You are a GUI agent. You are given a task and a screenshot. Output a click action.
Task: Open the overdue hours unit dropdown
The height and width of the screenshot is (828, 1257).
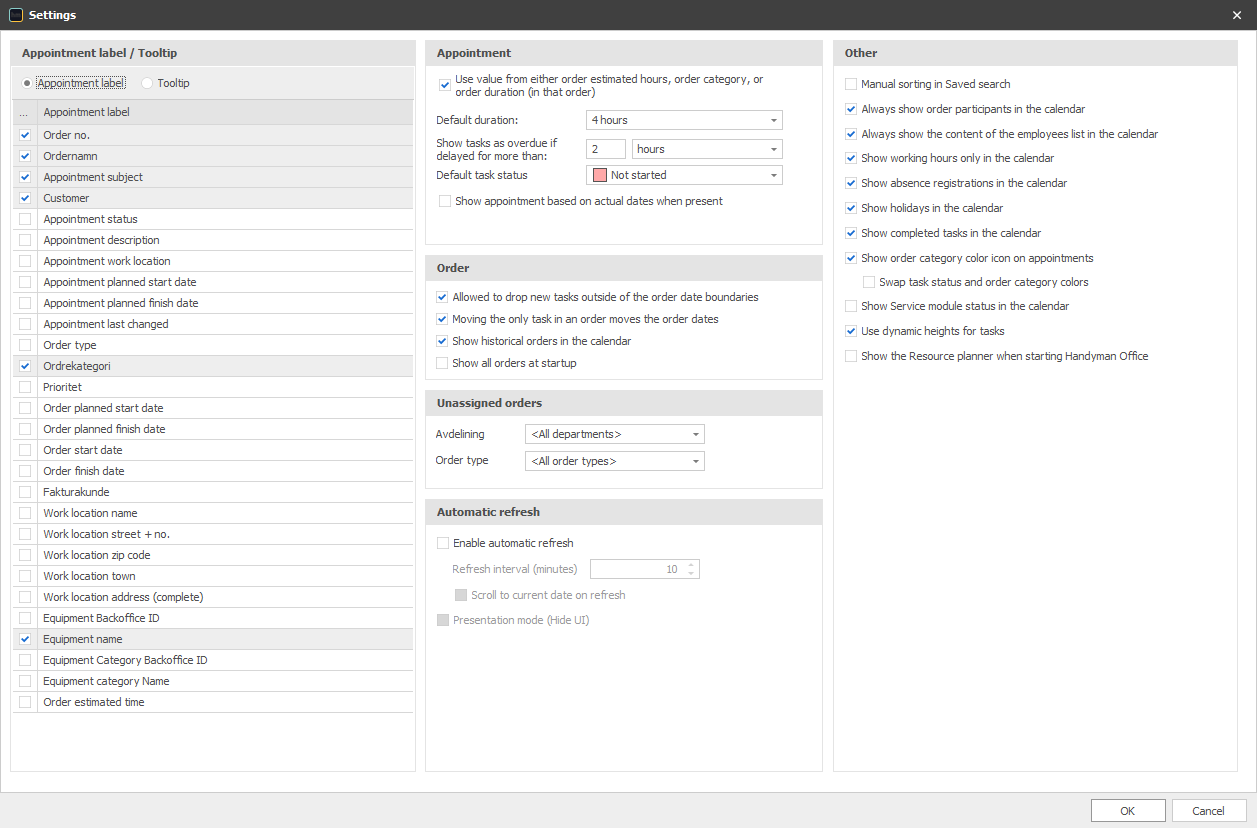(x=707, y=149)
